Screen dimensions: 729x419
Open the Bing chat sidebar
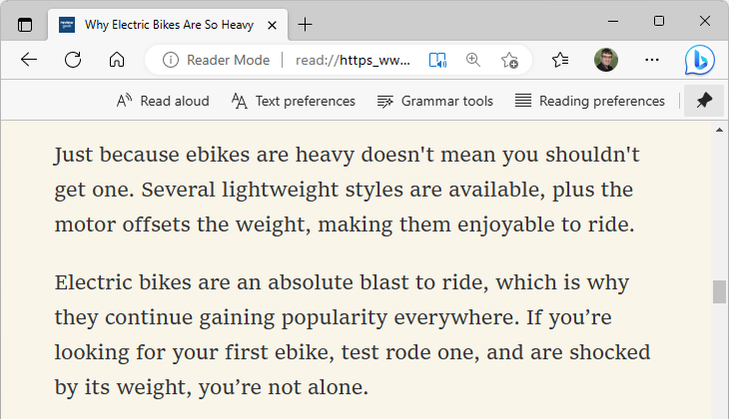click(x=699, y=60)
